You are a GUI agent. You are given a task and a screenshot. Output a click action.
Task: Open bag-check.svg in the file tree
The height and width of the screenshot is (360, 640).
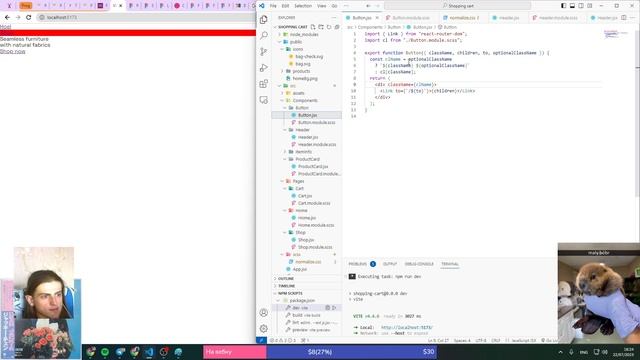309,56
